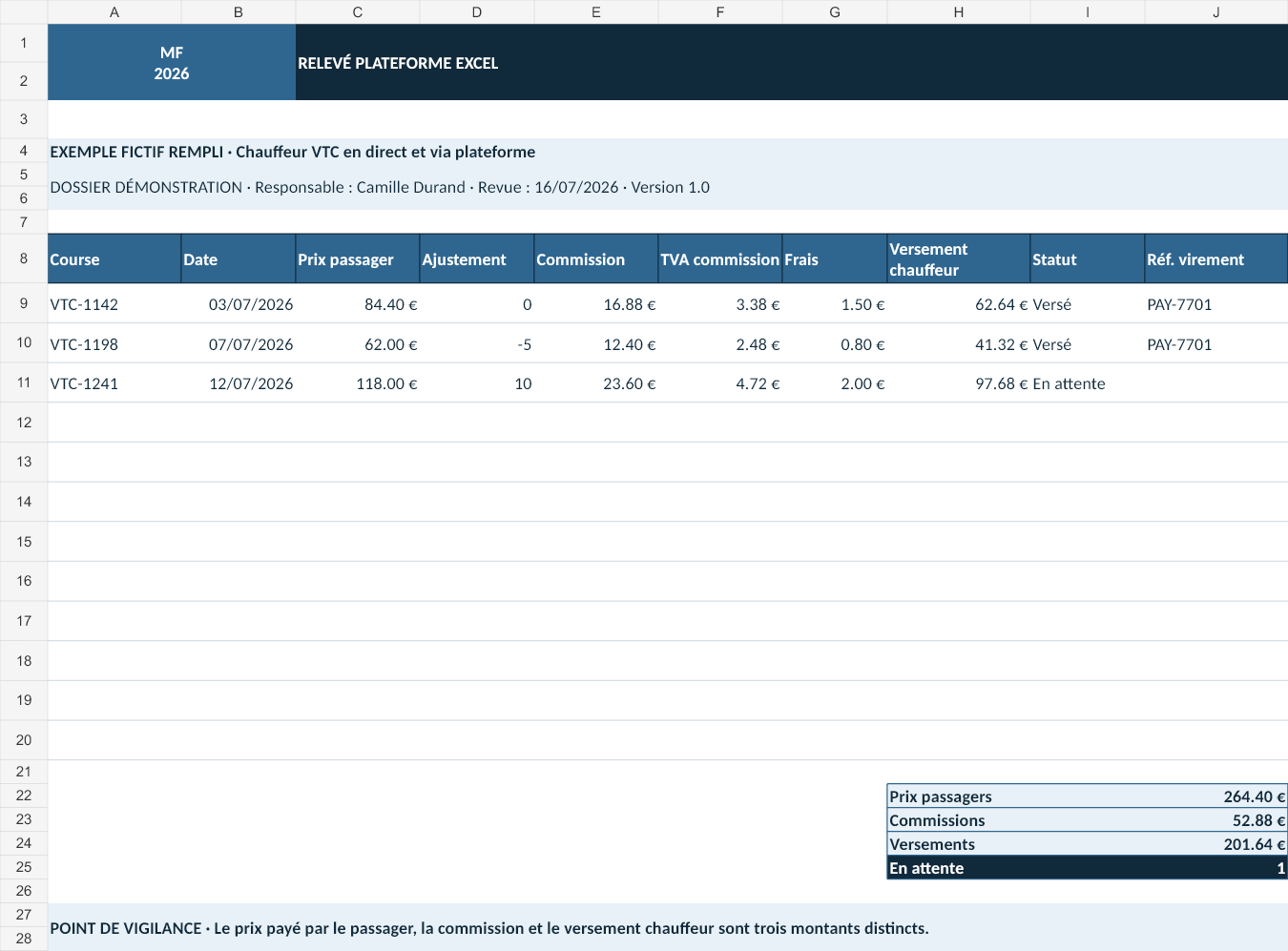The width and height of the screenshot is (1288, 951).
Task: Select date cell 03/07/2026
Action: (239, 304)
